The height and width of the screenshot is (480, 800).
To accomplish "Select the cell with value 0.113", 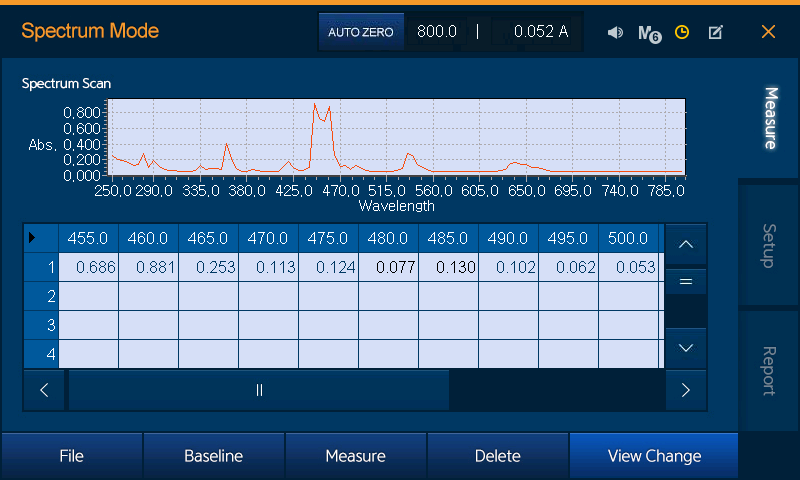I will click(268, 267).
